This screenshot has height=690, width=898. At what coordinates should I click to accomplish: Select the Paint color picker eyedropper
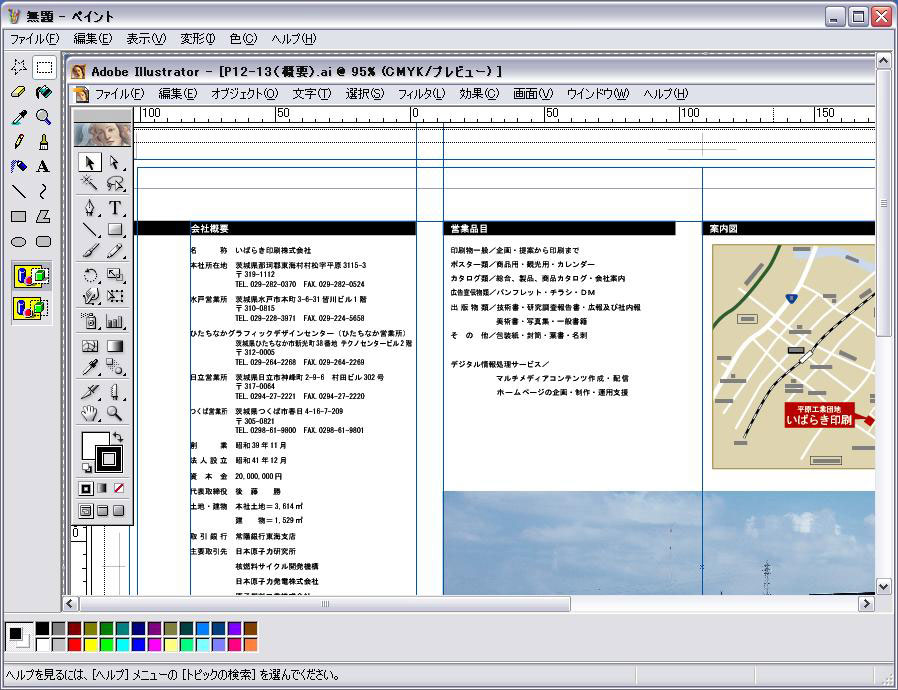[18, 117]
